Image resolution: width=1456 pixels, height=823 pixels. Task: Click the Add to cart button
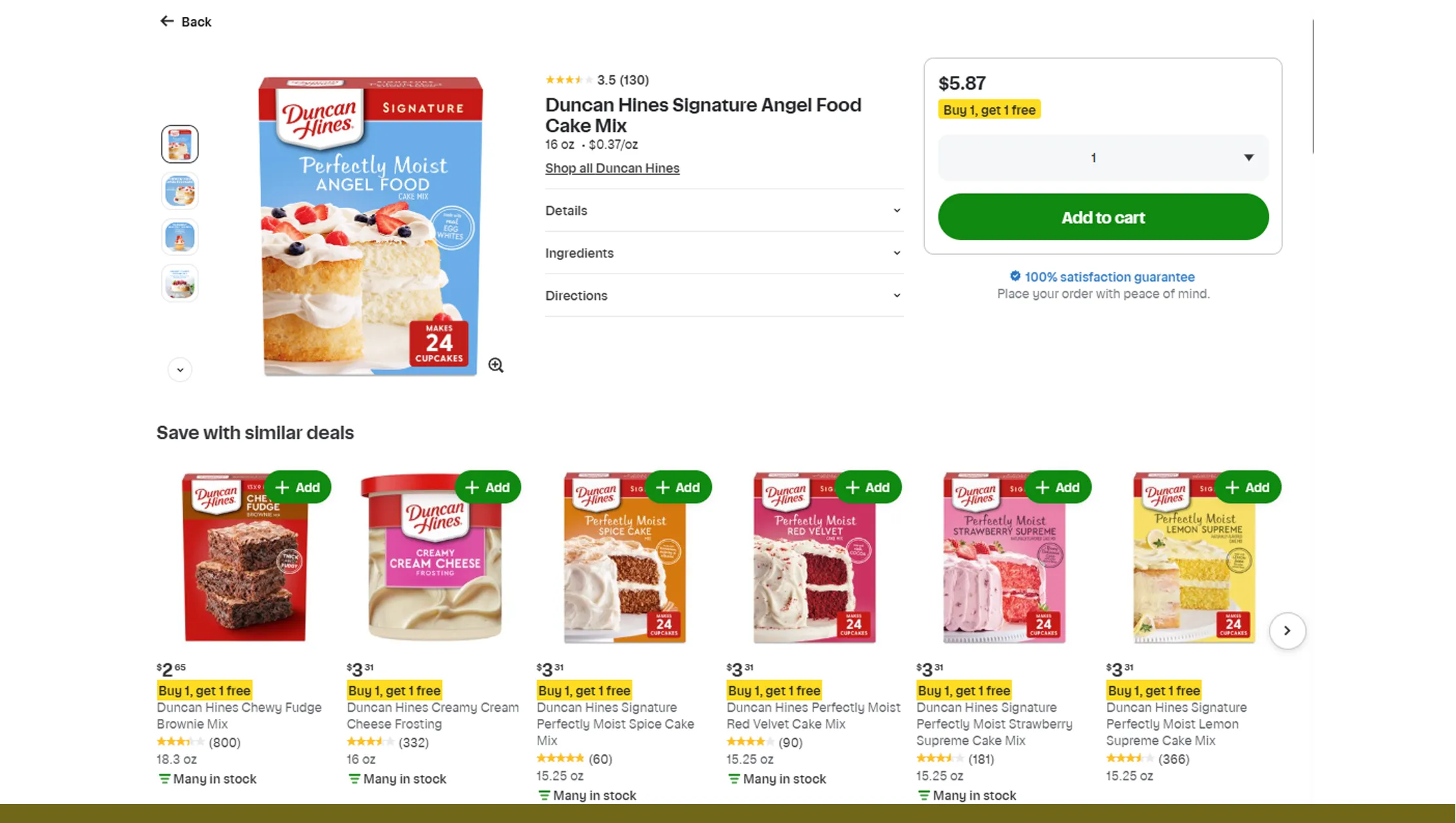tap(1103, 217)
